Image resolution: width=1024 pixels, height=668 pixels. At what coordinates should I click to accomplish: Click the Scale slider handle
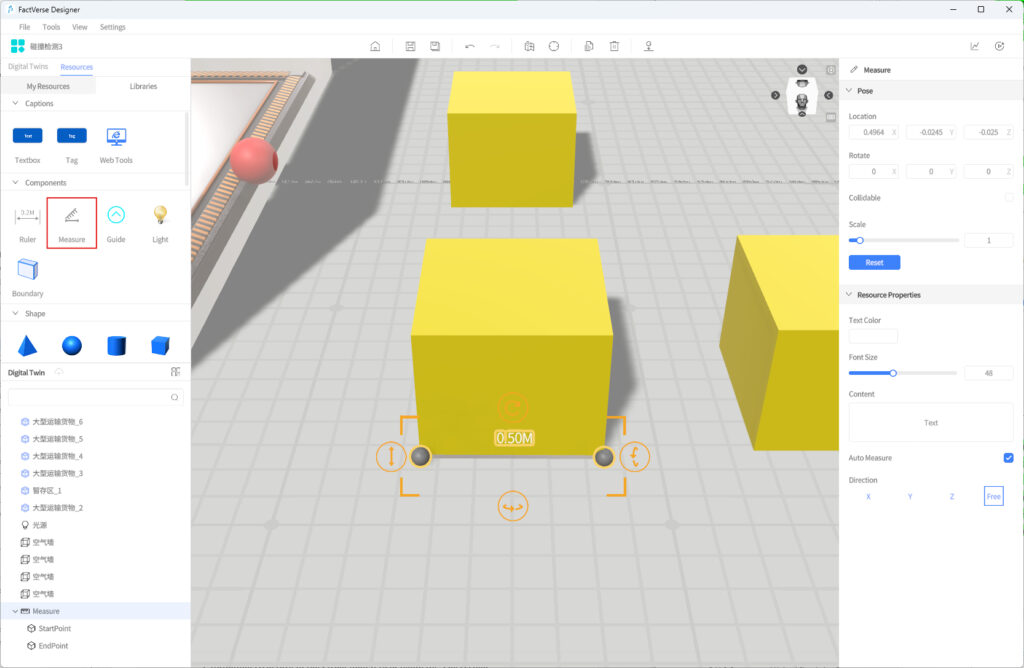click(x=860, y=240)
